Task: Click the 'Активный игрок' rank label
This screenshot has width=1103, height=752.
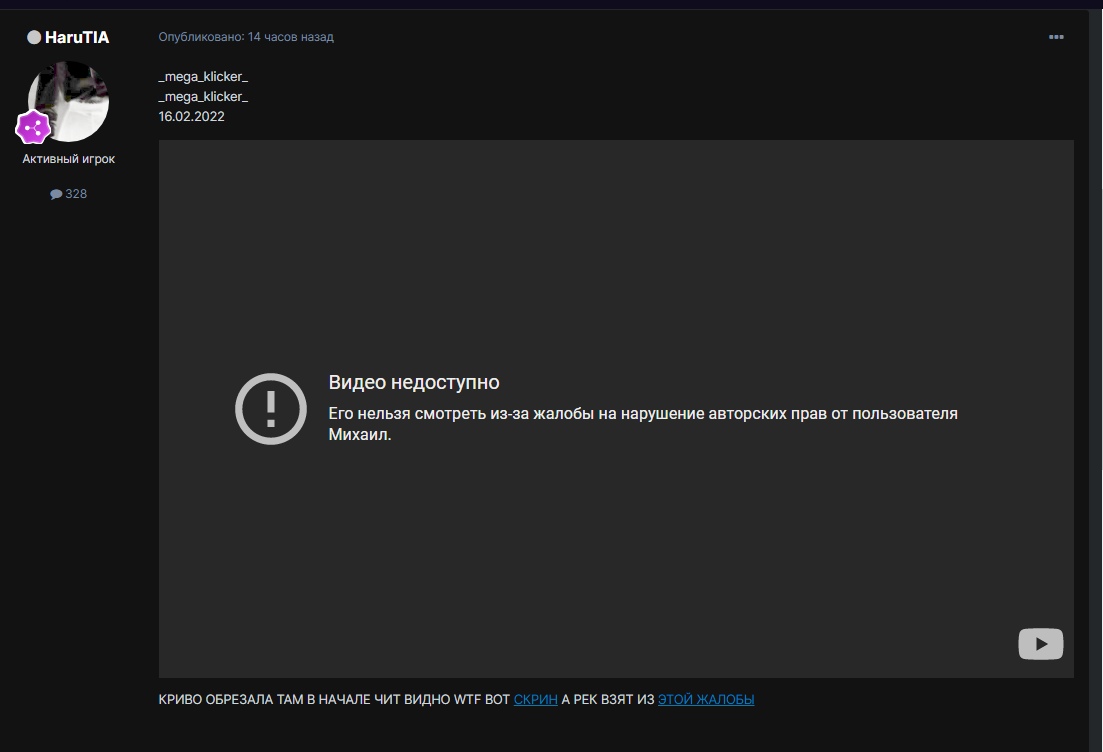Action: tap(69, 159)
